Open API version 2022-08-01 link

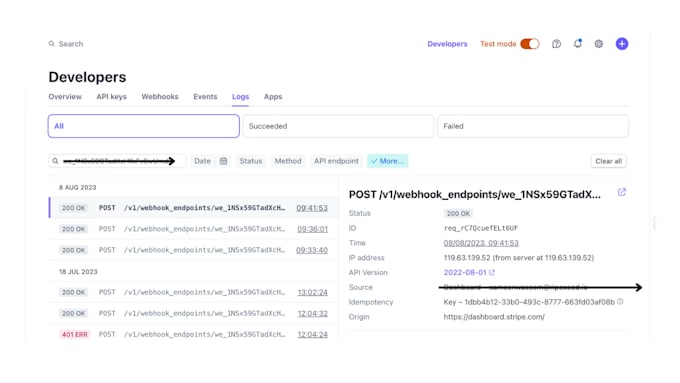click(465, 272)
